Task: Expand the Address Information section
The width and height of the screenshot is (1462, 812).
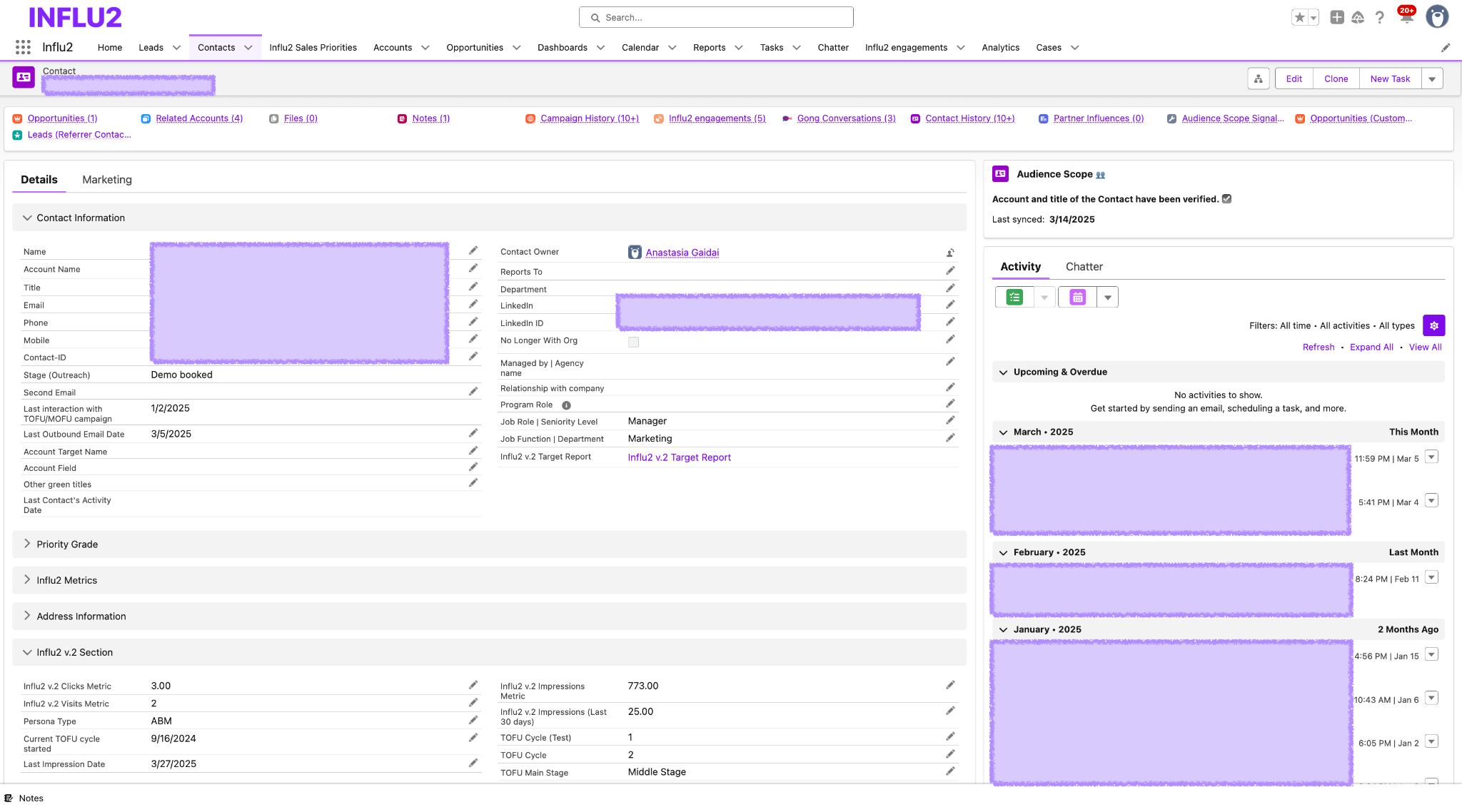Action: [x=27, y=616]
